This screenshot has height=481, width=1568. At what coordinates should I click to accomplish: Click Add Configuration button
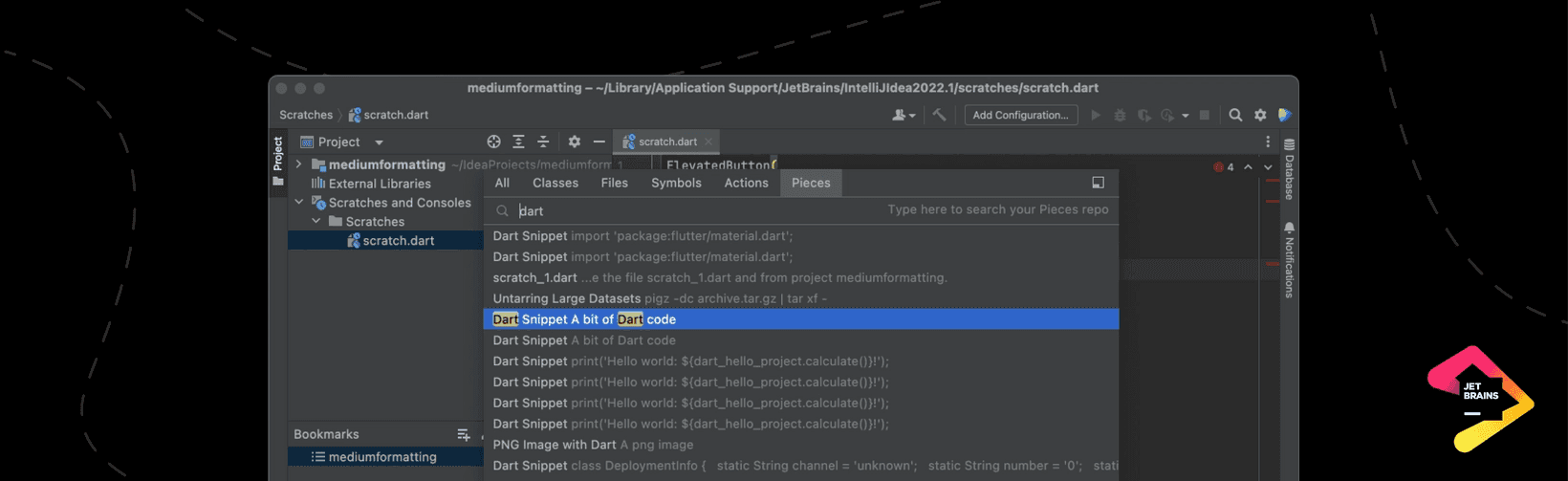(x=1020, y=115)
